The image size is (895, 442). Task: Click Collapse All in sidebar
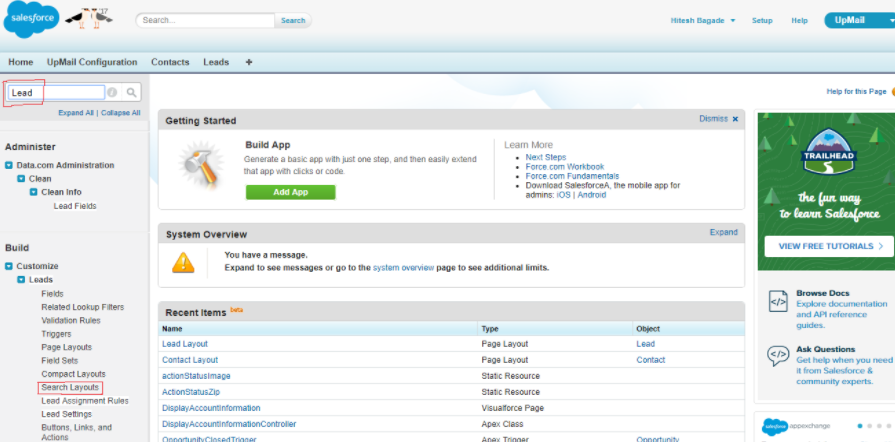[120, 113]
